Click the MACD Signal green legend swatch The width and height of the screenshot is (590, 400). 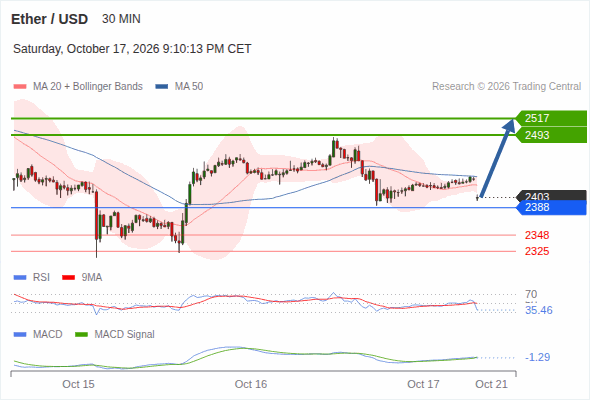tap(82, 335)
